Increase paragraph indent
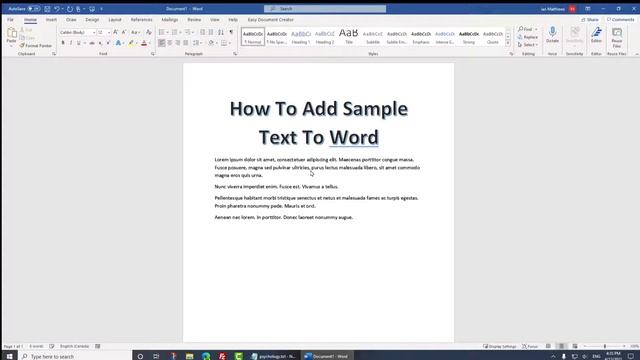This screenshot has height=360, width=640. [x=211, y=32]
